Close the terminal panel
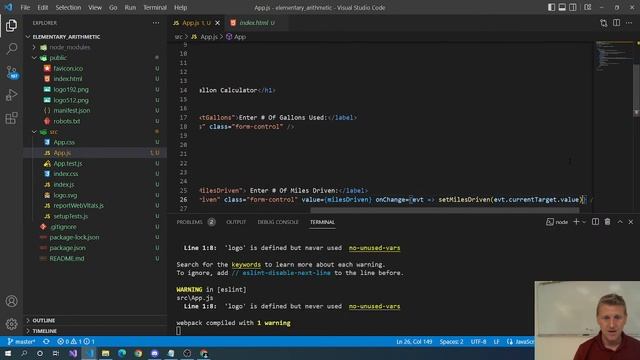The width and height of the screenshot is (640, 360). (x=631, y=222)
